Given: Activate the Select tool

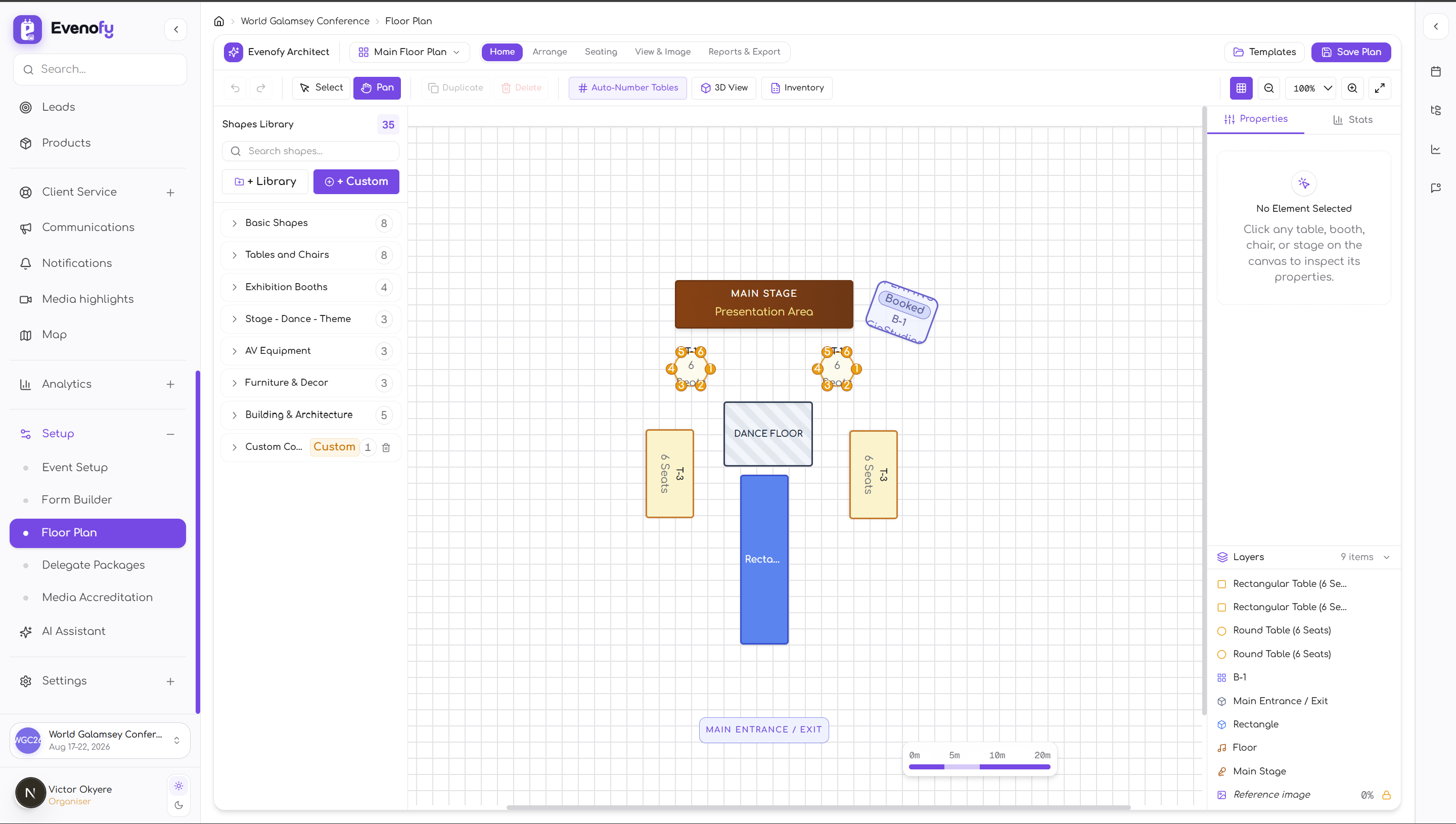Looking at the screenshot, I should click(321, 88).
